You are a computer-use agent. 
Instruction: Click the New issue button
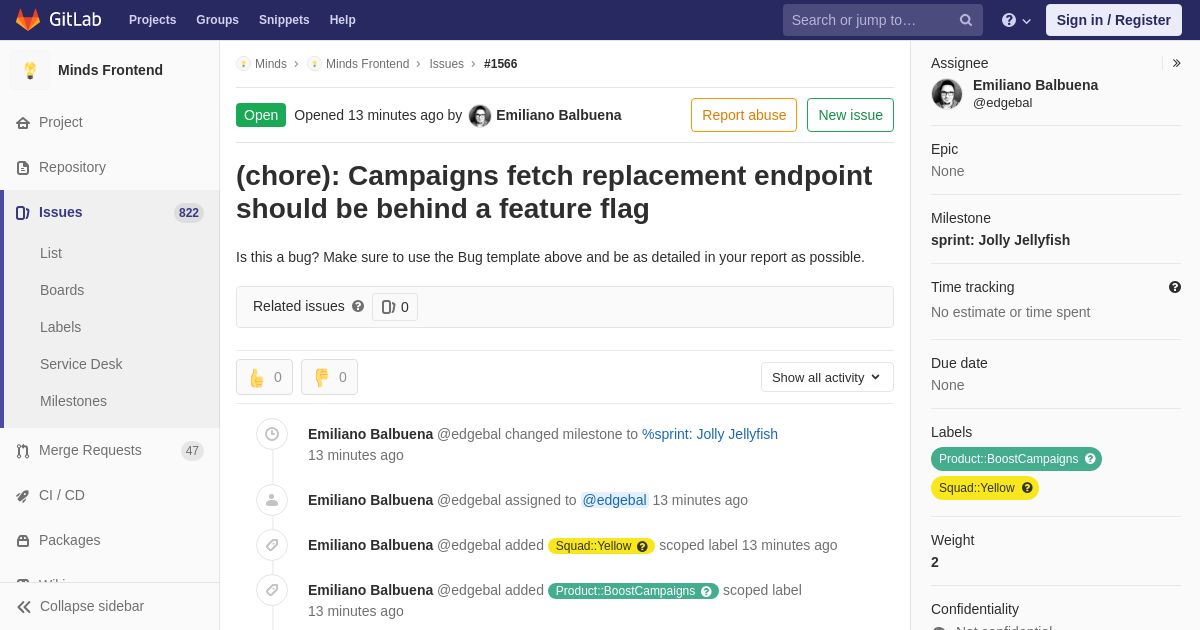[850, 115]
